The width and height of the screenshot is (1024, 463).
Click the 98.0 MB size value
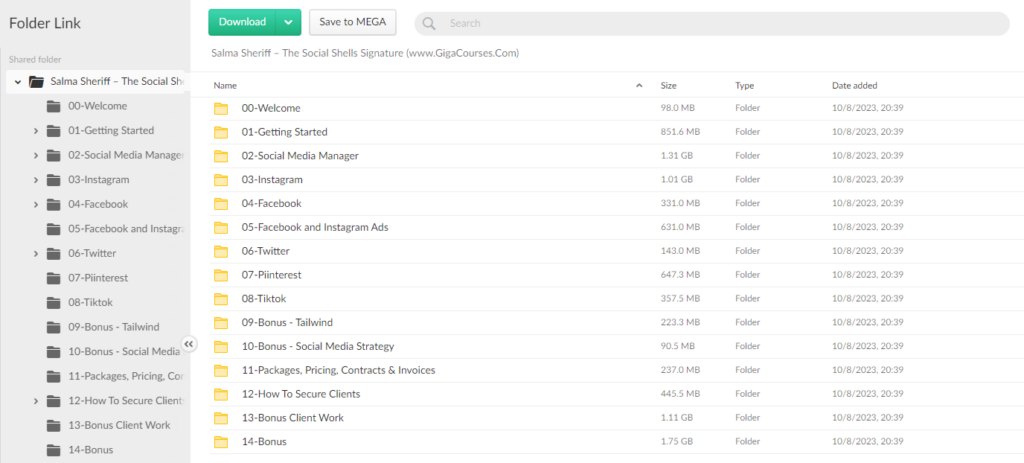(677, 108)
